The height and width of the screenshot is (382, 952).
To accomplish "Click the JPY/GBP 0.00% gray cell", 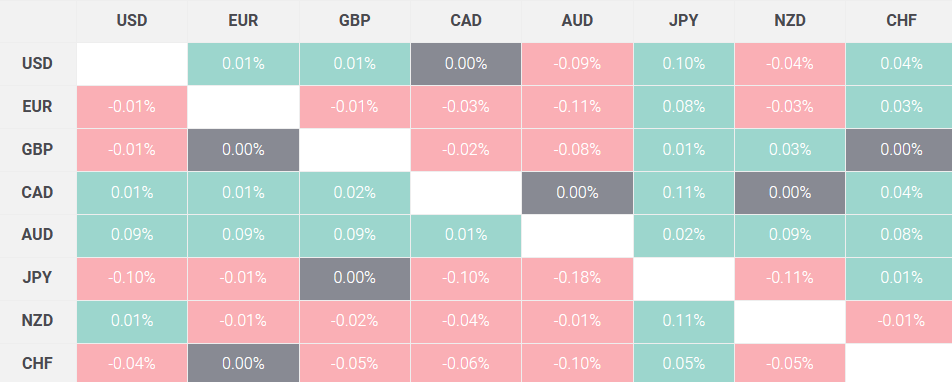I will 355,278.
